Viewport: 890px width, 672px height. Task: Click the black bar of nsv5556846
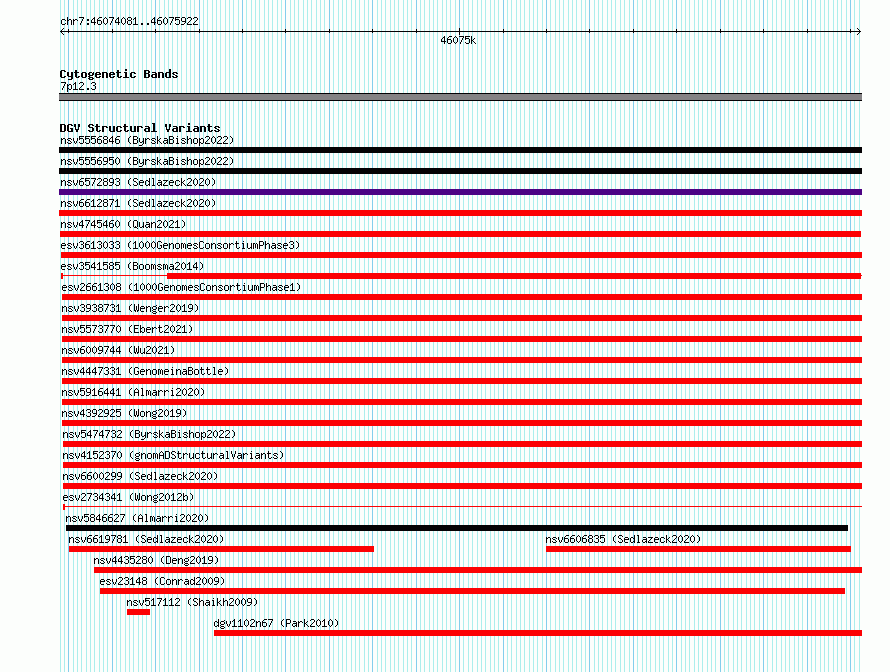(x=460, y=150)
